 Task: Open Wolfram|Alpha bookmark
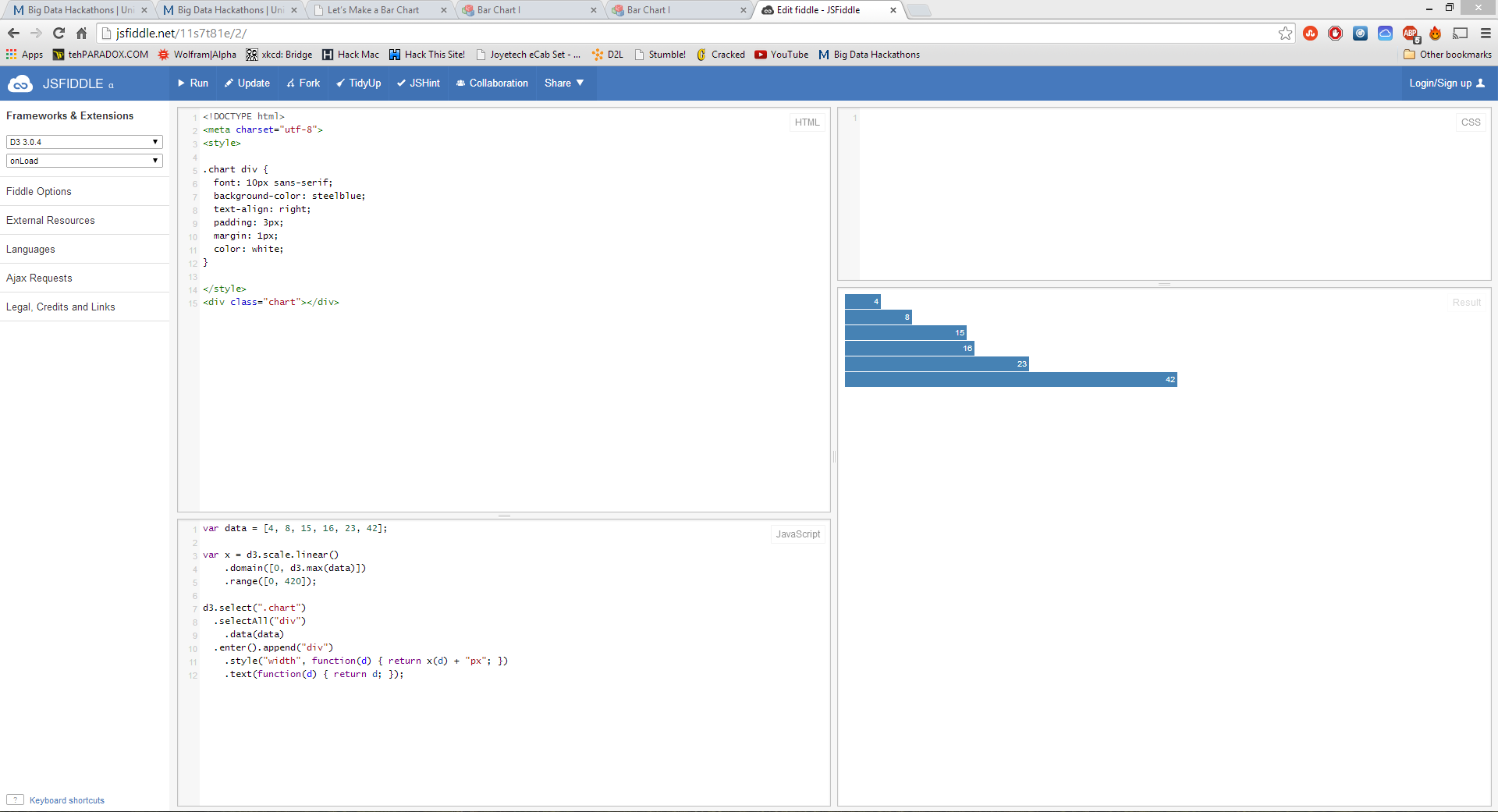pyautogui.click(x=197, y=55)
